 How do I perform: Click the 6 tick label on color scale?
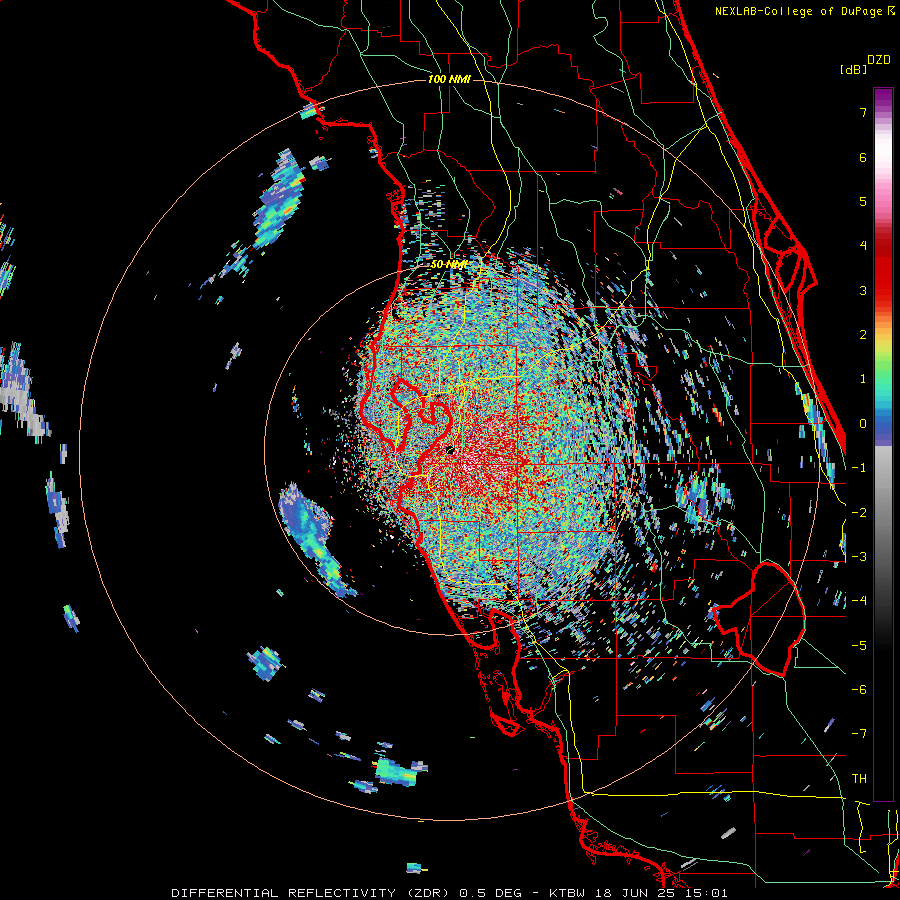click(x=863, y=157)
